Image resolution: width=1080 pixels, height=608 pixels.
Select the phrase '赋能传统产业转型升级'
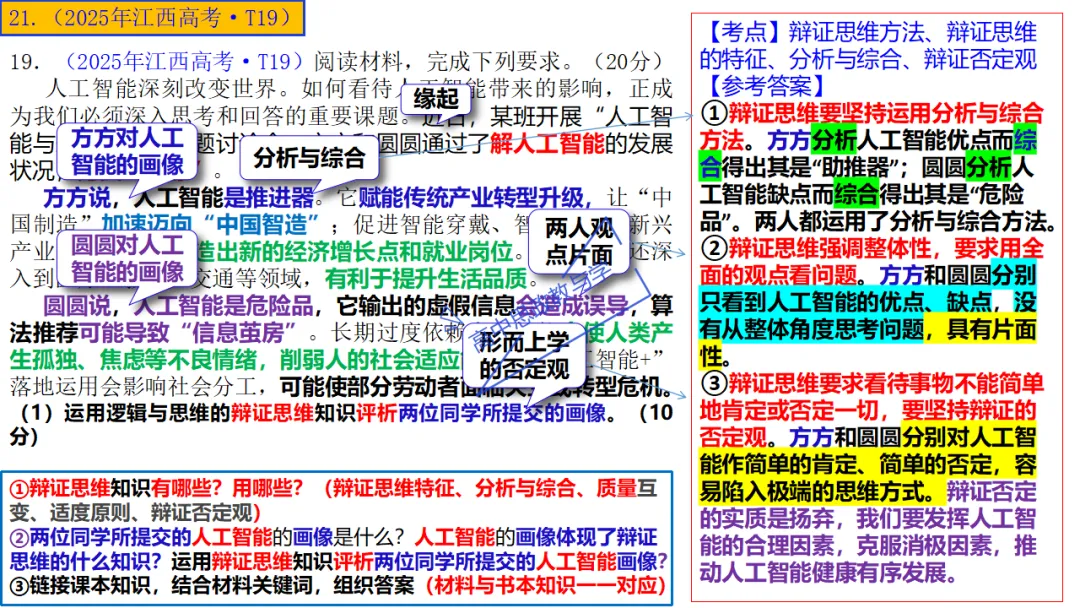tap(471, 198)
